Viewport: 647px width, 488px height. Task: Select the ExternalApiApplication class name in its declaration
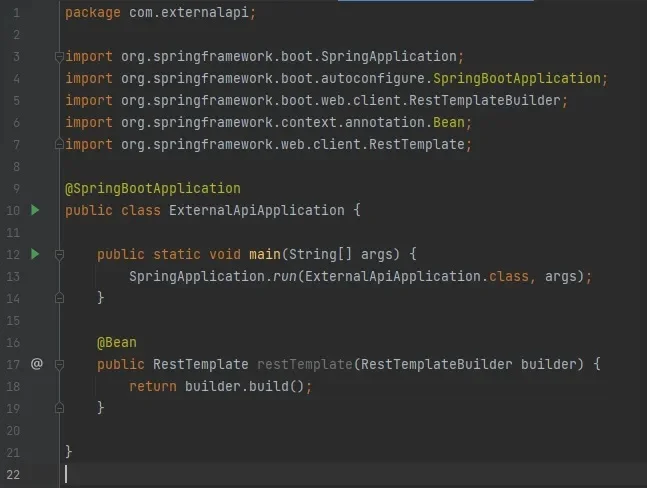257,210
